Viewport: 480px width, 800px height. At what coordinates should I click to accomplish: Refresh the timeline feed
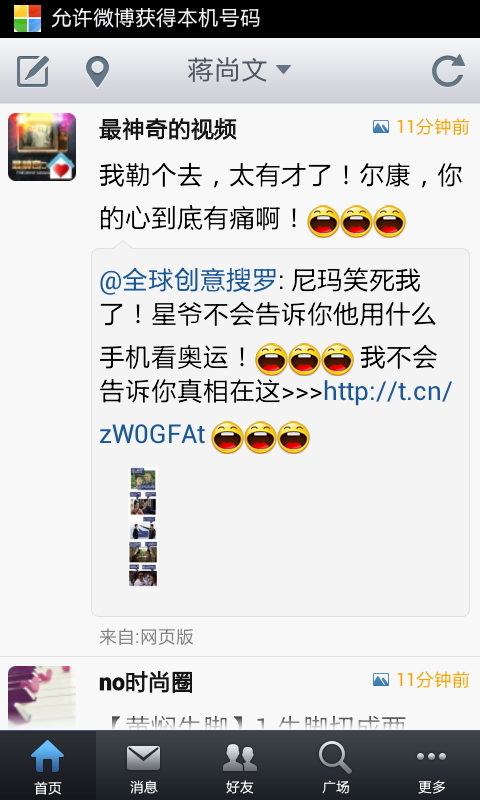coord(448,70)
